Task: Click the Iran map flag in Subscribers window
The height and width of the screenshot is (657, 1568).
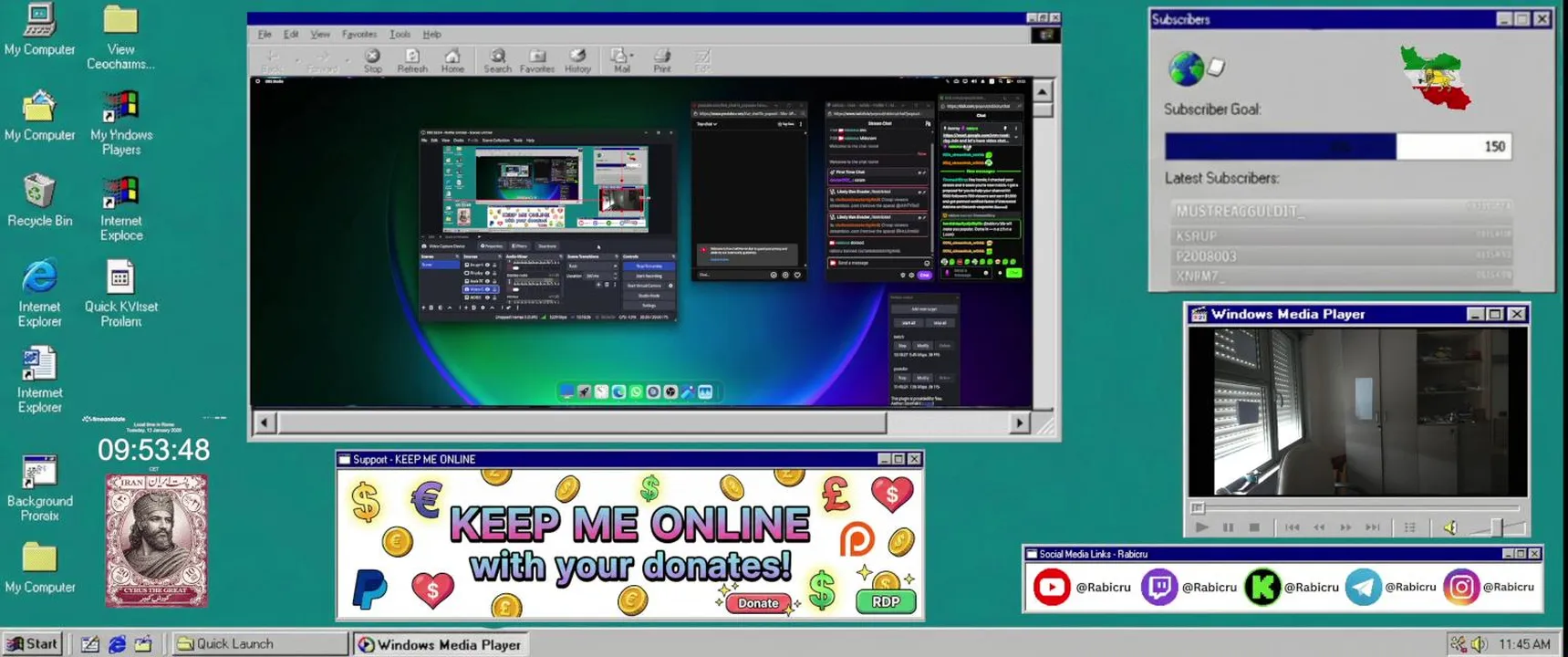Action: coord(1436,78)
